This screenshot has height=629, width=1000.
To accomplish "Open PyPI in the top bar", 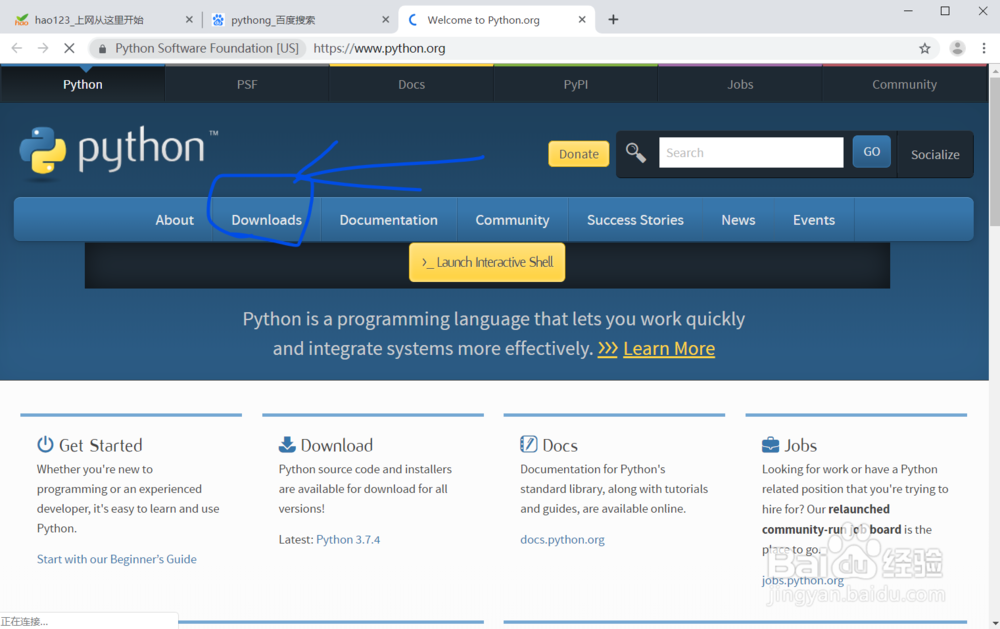I will click(x=576, y=84).
